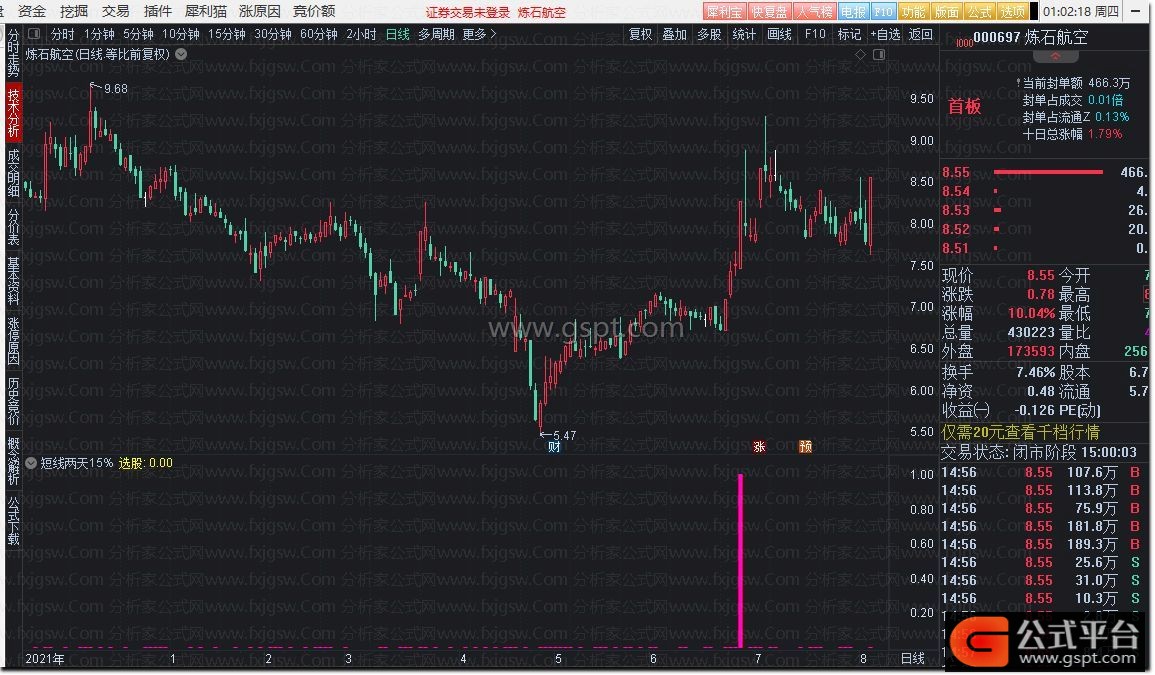The height and width of the screenshot is (675, 1155).
Task: Open the 竞价额 menu
Action: tap(314, 11)
